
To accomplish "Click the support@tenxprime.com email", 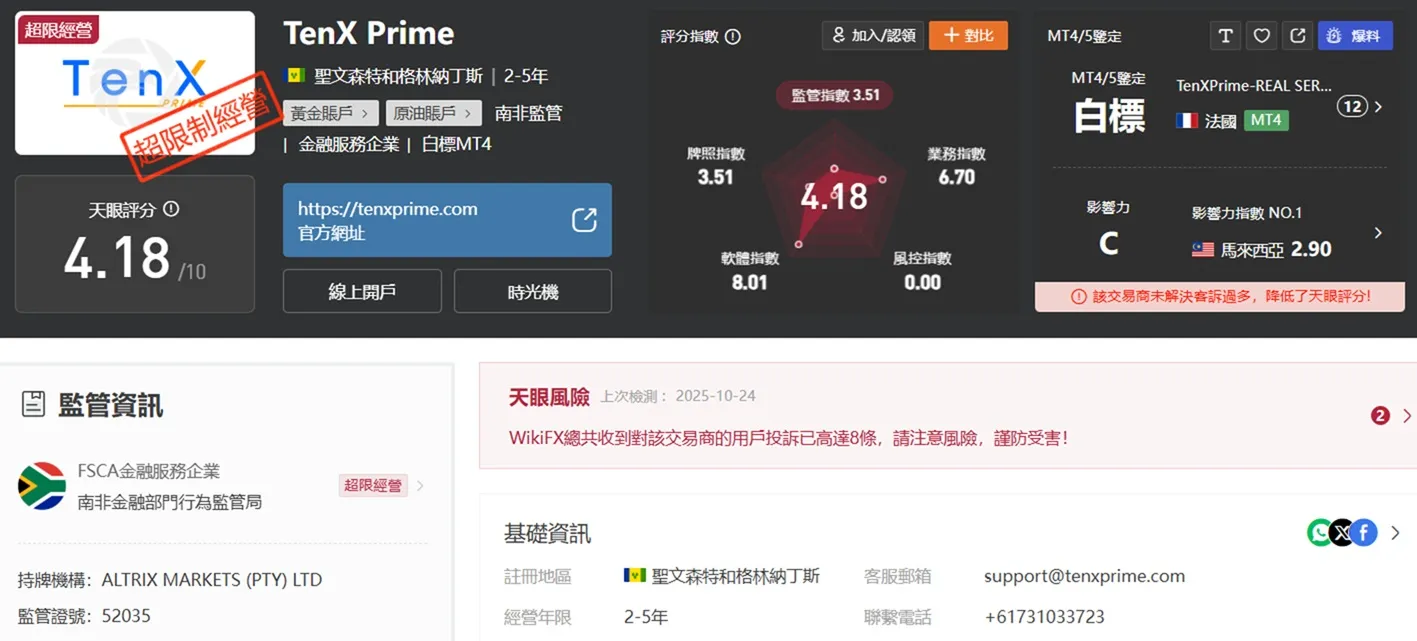I will (x=1084, y=576).
